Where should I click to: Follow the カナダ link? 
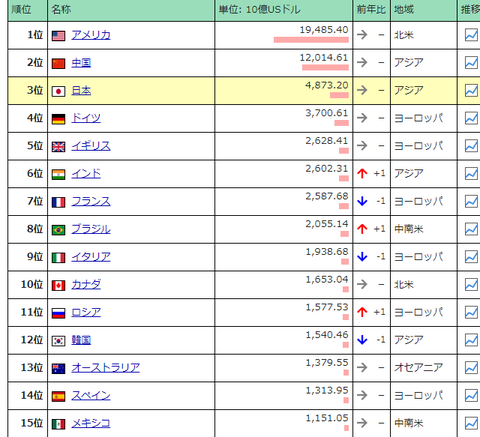[86, 284]
